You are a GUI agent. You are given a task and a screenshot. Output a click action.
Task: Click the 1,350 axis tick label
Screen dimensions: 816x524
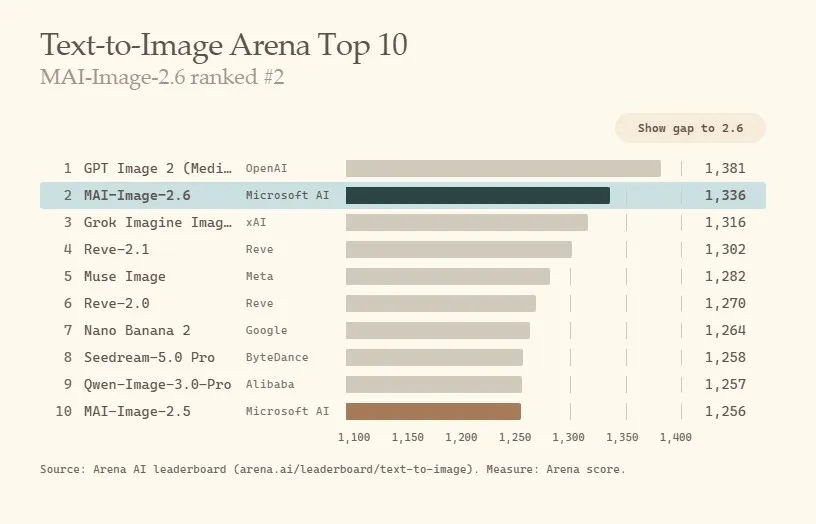point(622,438)
